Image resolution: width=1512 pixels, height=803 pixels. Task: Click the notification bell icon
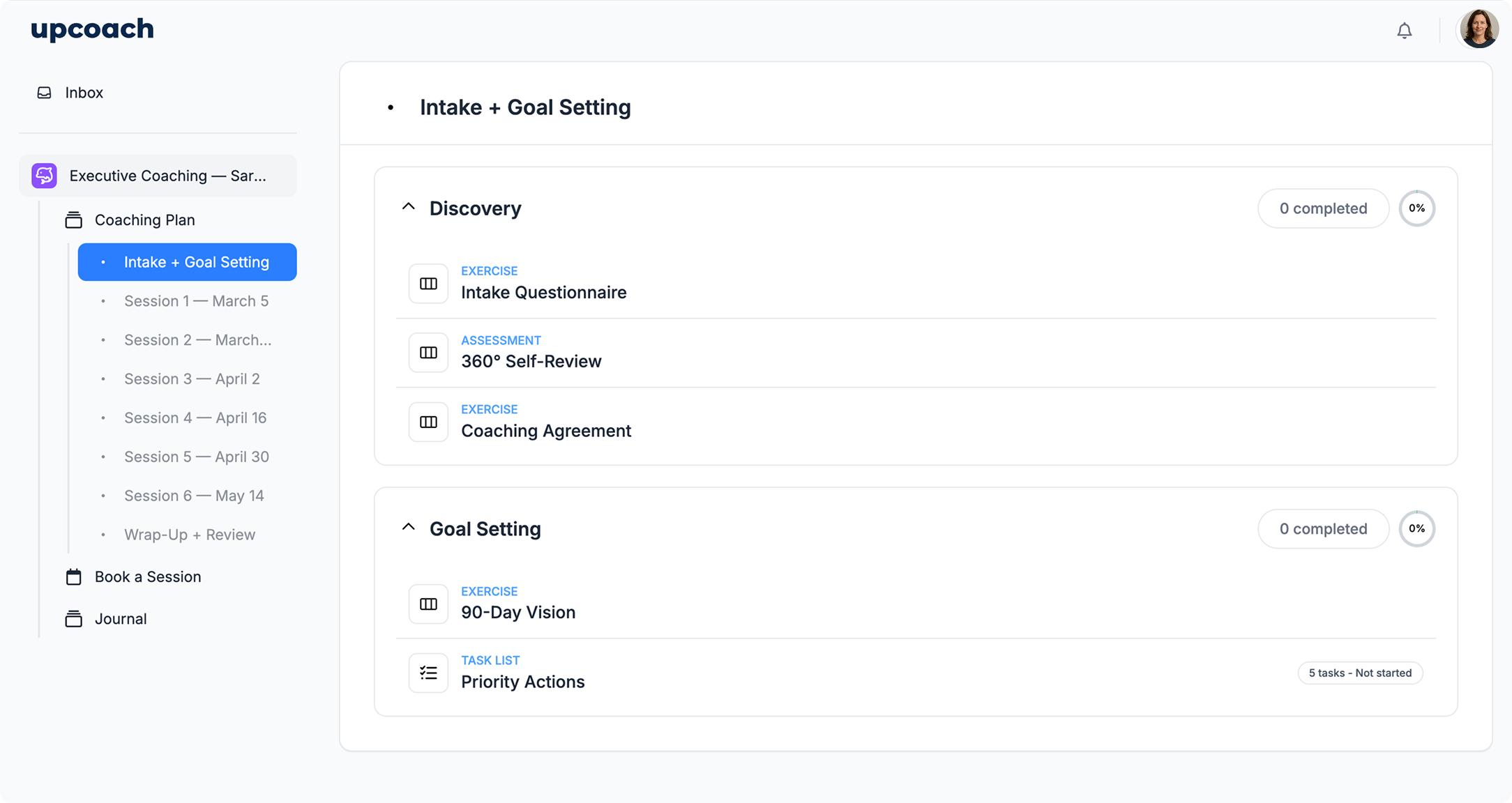[1404, 31]
